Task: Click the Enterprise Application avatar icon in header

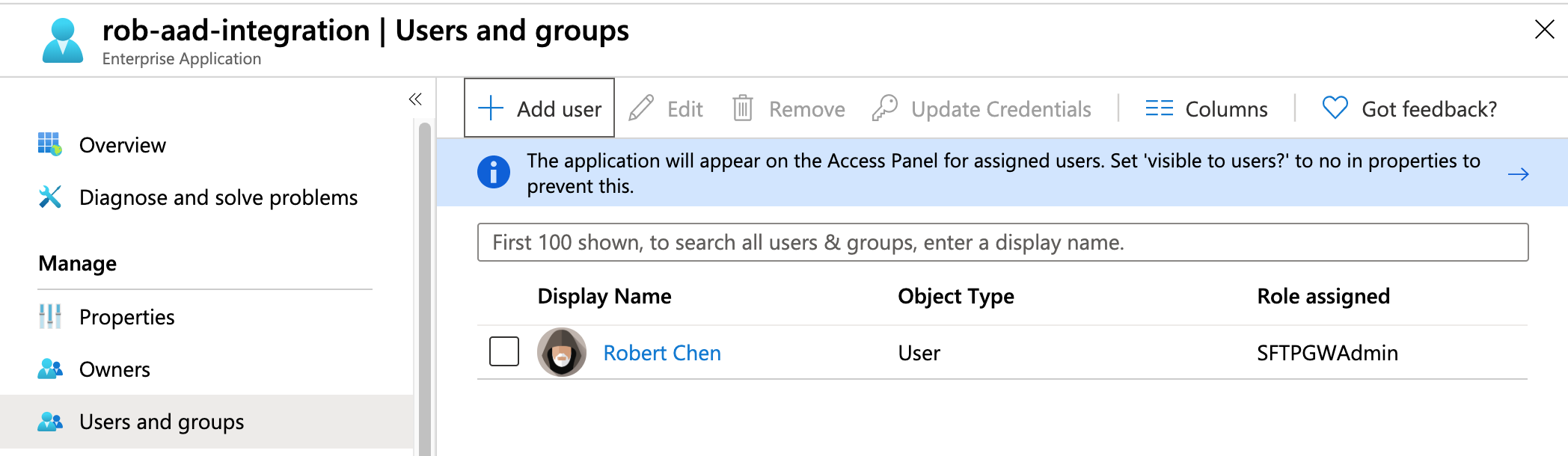Action: coord(63,40)
